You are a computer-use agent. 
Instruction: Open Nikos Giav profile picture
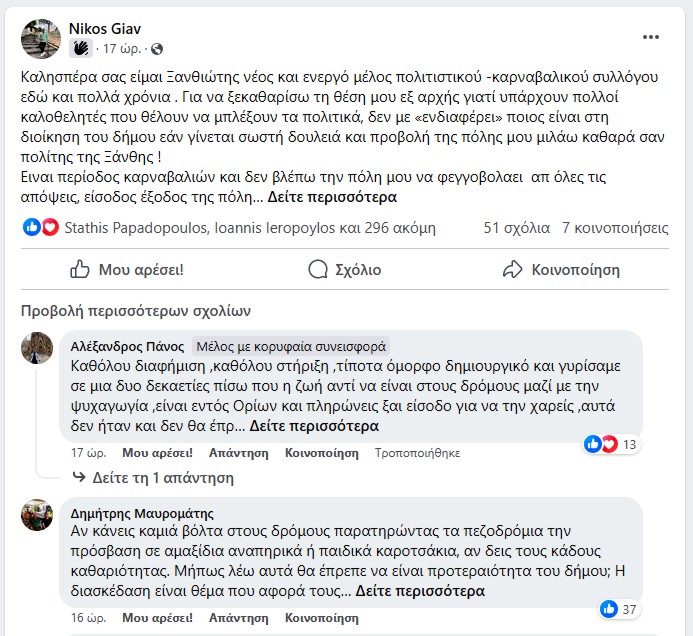pyautogui.click(x=40, y=37)
